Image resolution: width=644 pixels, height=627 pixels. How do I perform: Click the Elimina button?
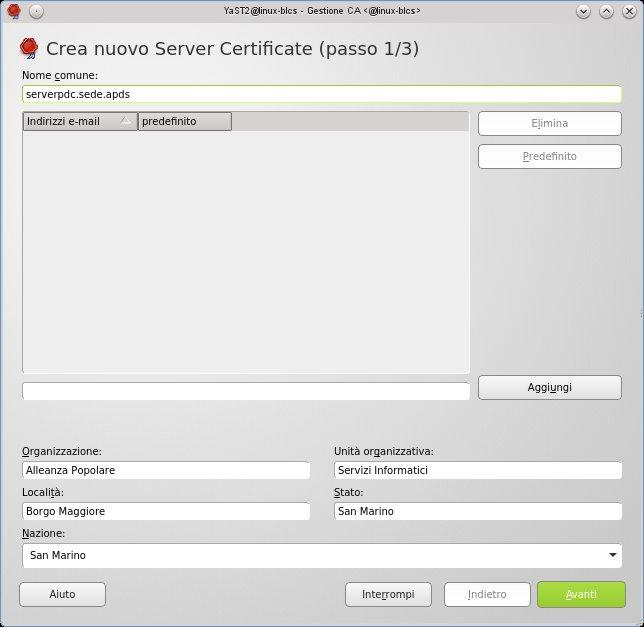tap(549, 123)
